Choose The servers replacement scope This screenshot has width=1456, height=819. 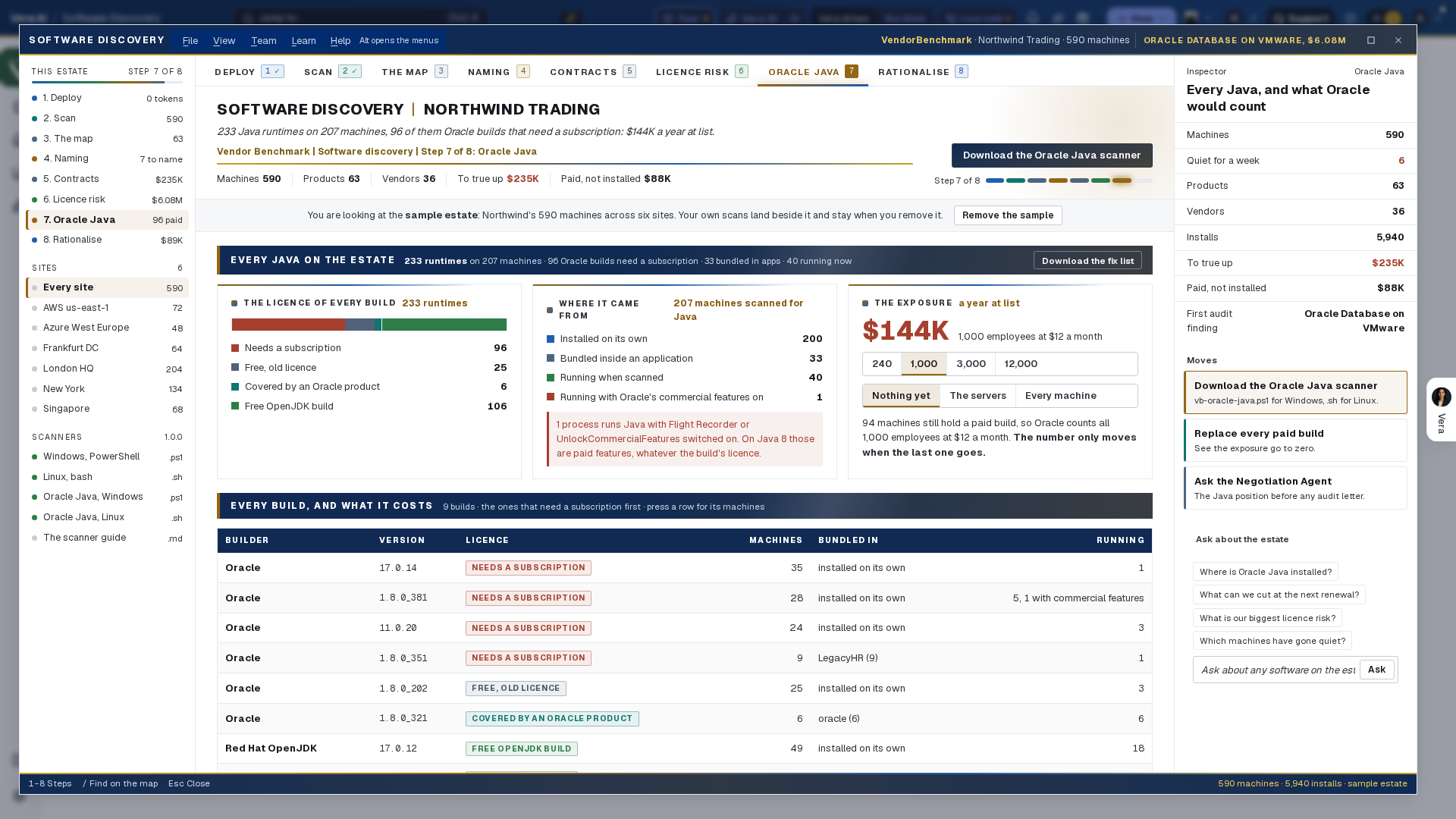(977, 396)
